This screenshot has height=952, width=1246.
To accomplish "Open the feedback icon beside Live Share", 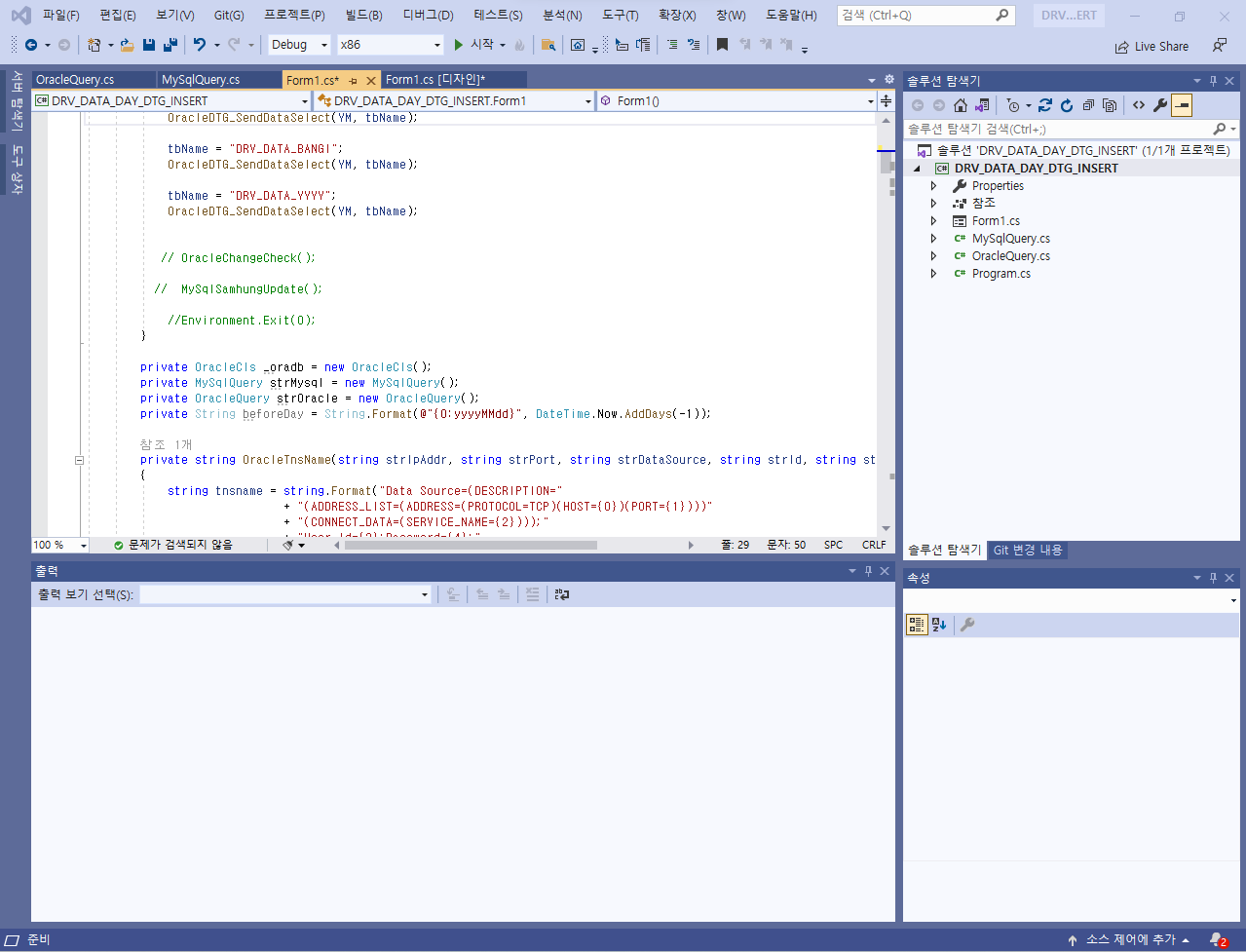I will (x=1220, y=46).
